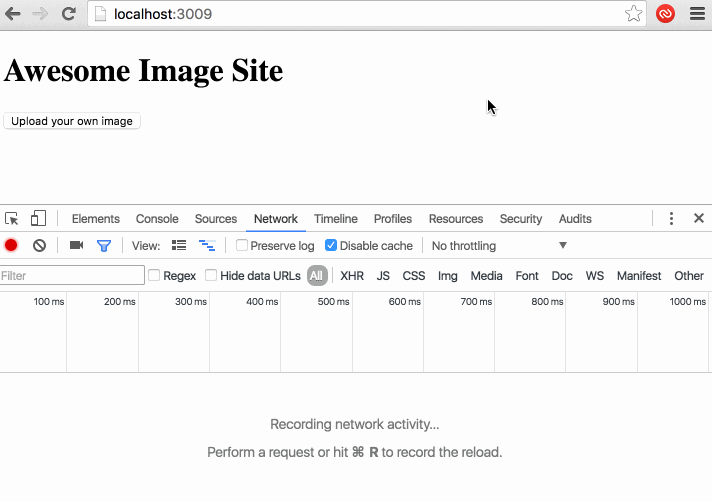Click the camera capture screenshots icon

click(76, 246)
